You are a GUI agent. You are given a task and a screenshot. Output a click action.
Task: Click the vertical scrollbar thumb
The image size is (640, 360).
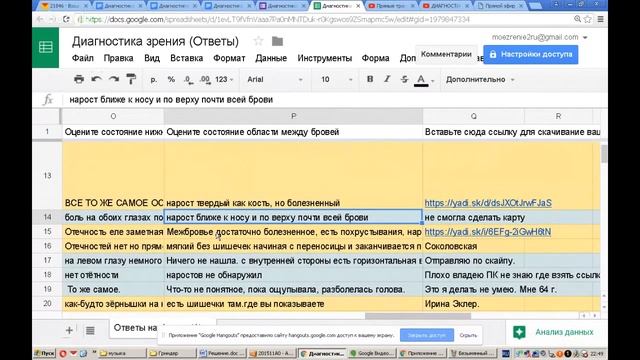(x=604, y=154)
